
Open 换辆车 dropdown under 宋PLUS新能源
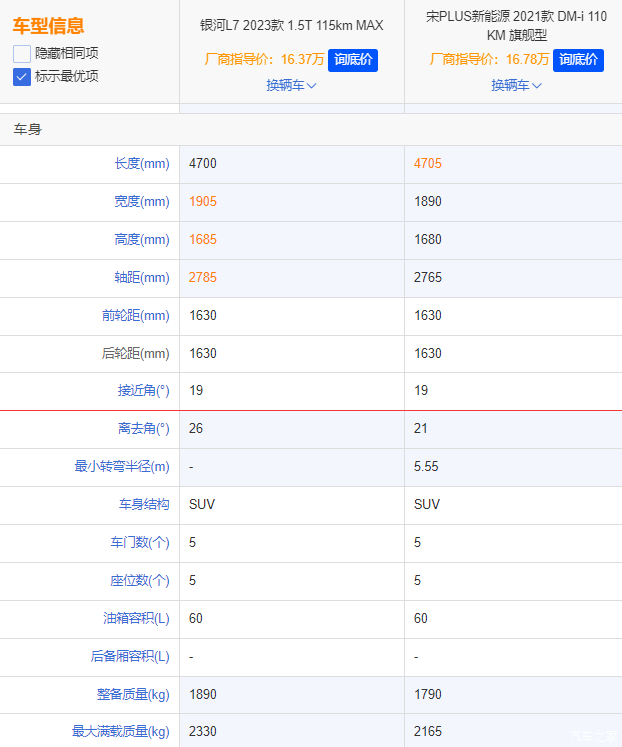(x=516, y=85)
